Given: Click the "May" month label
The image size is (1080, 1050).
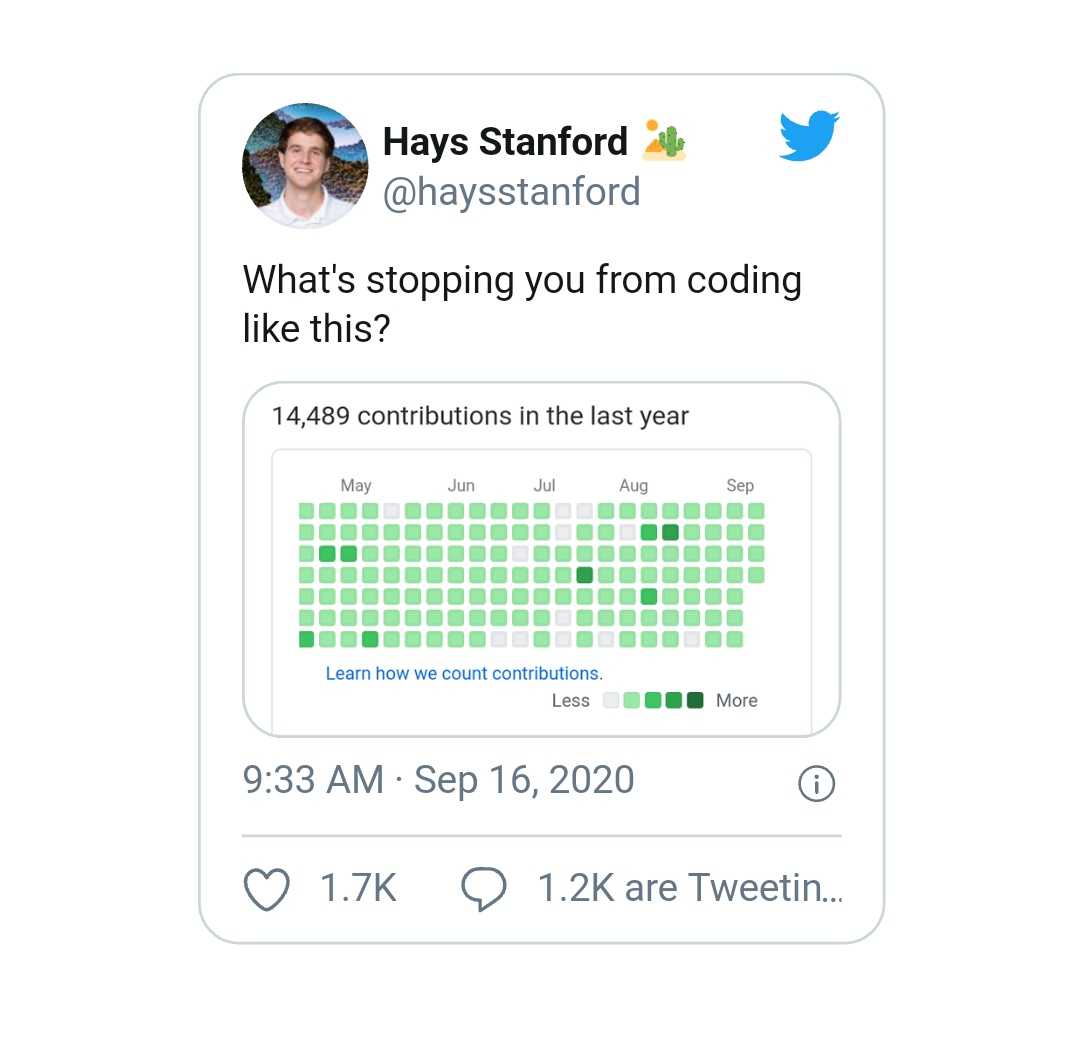Looking at the screenshot, I should click(356, 485).
